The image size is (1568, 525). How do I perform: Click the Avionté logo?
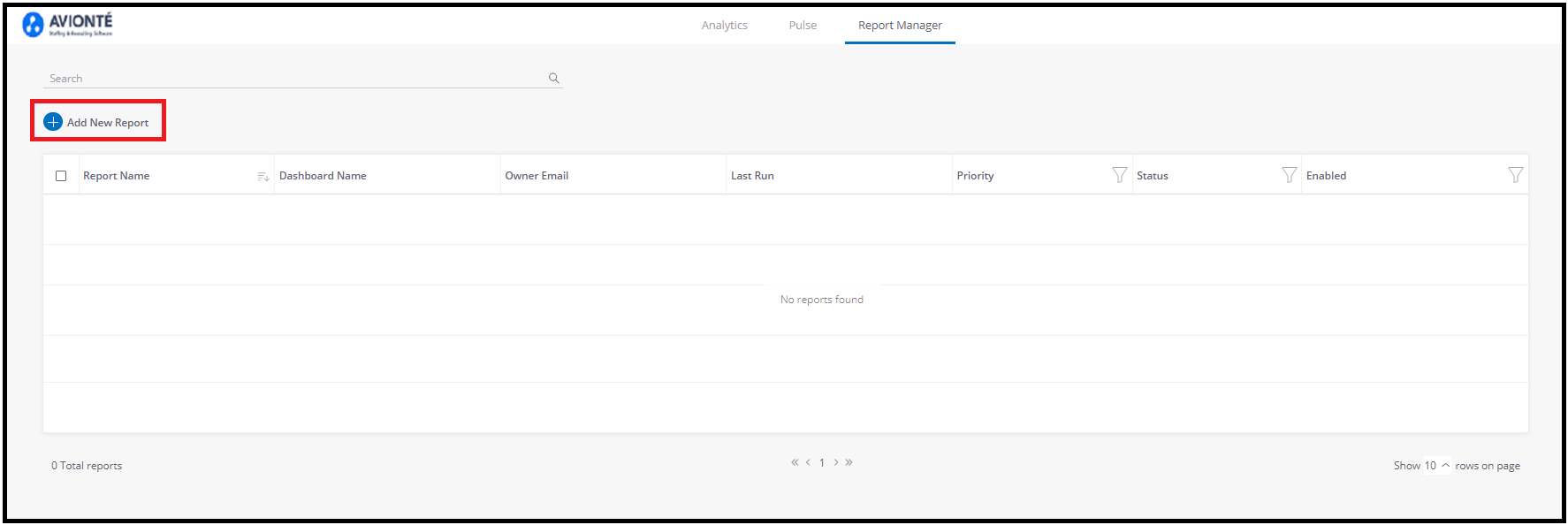click(67, 25)
